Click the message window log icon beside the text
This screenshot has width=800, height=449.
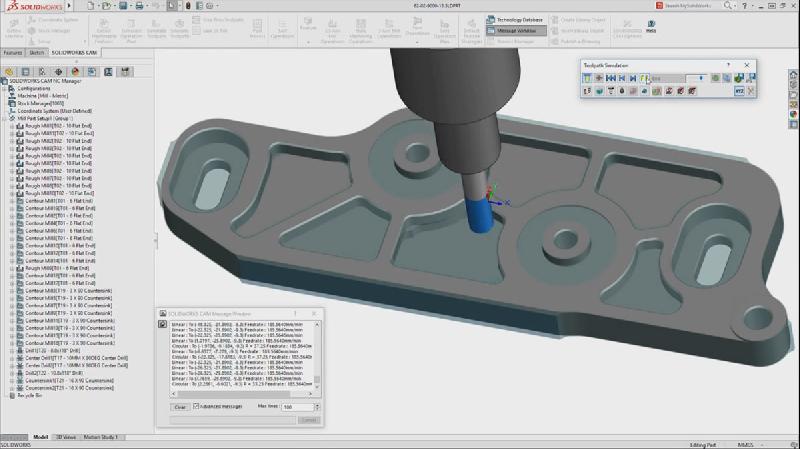[162, 324]
